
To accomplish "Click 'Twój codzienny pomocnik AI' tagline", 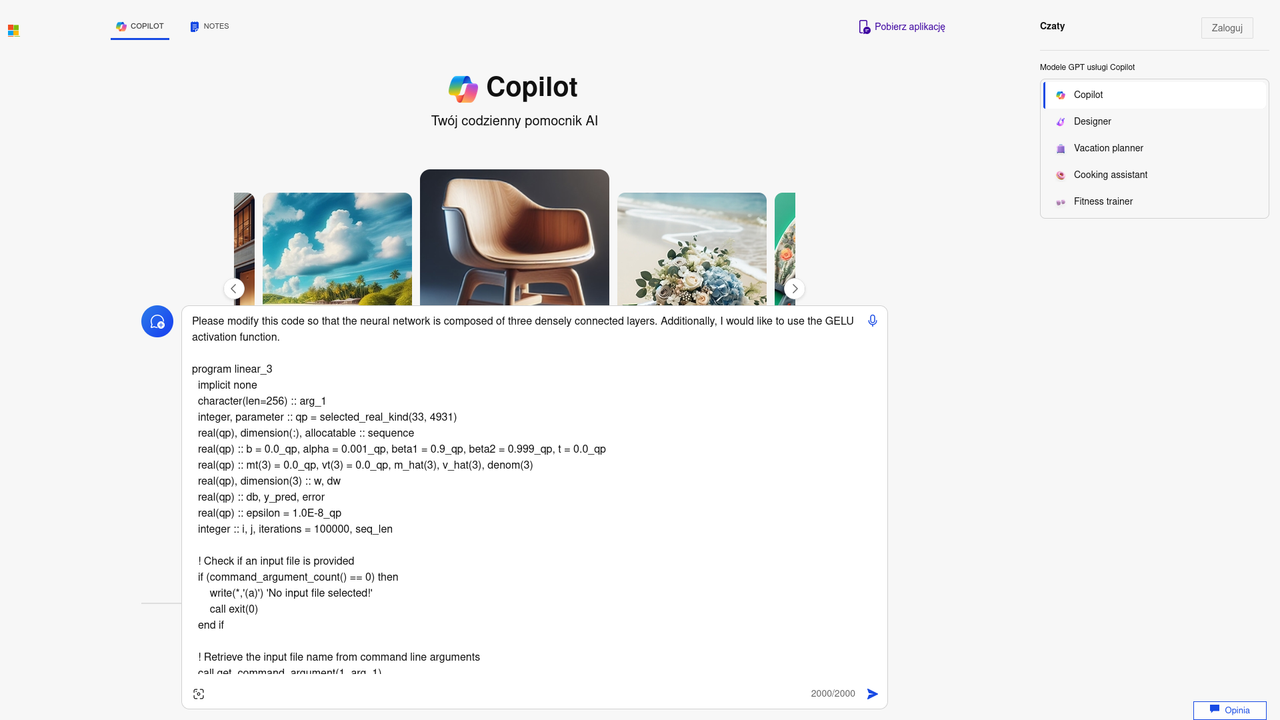I will click(514, 121).
